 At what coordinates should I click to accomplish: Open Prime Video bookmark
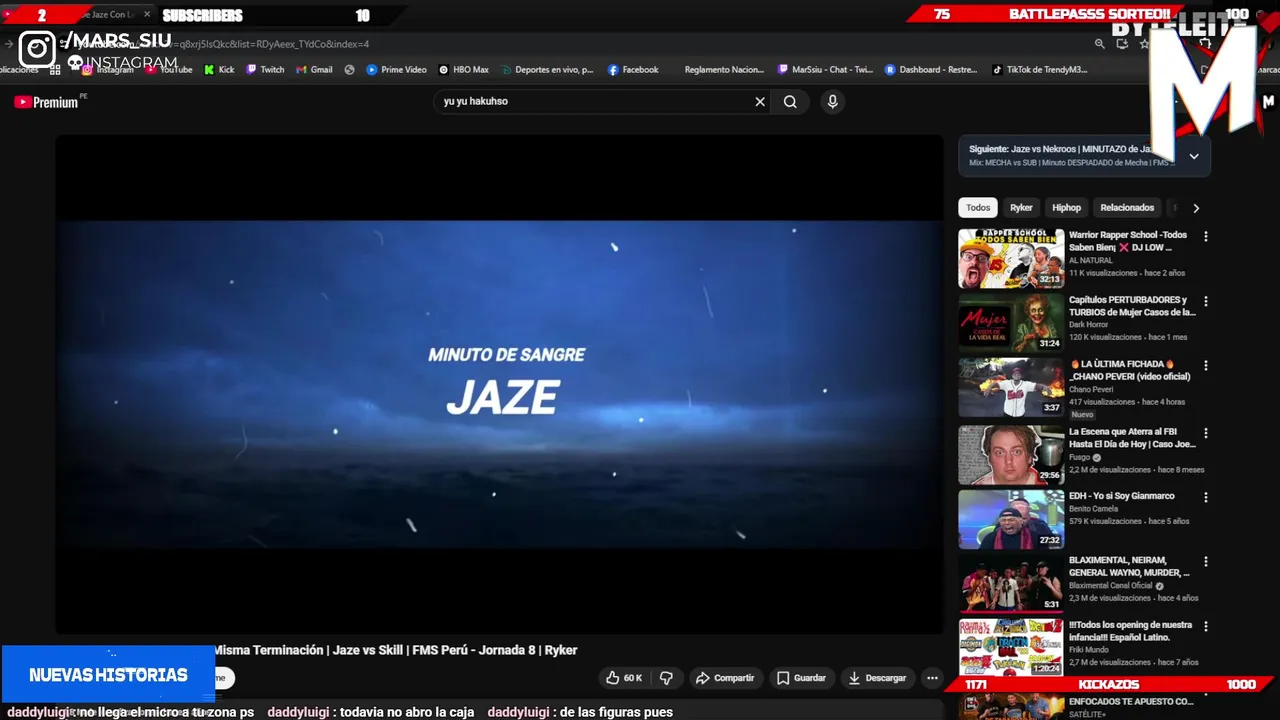pyautogui.click(x=396, y=70)
